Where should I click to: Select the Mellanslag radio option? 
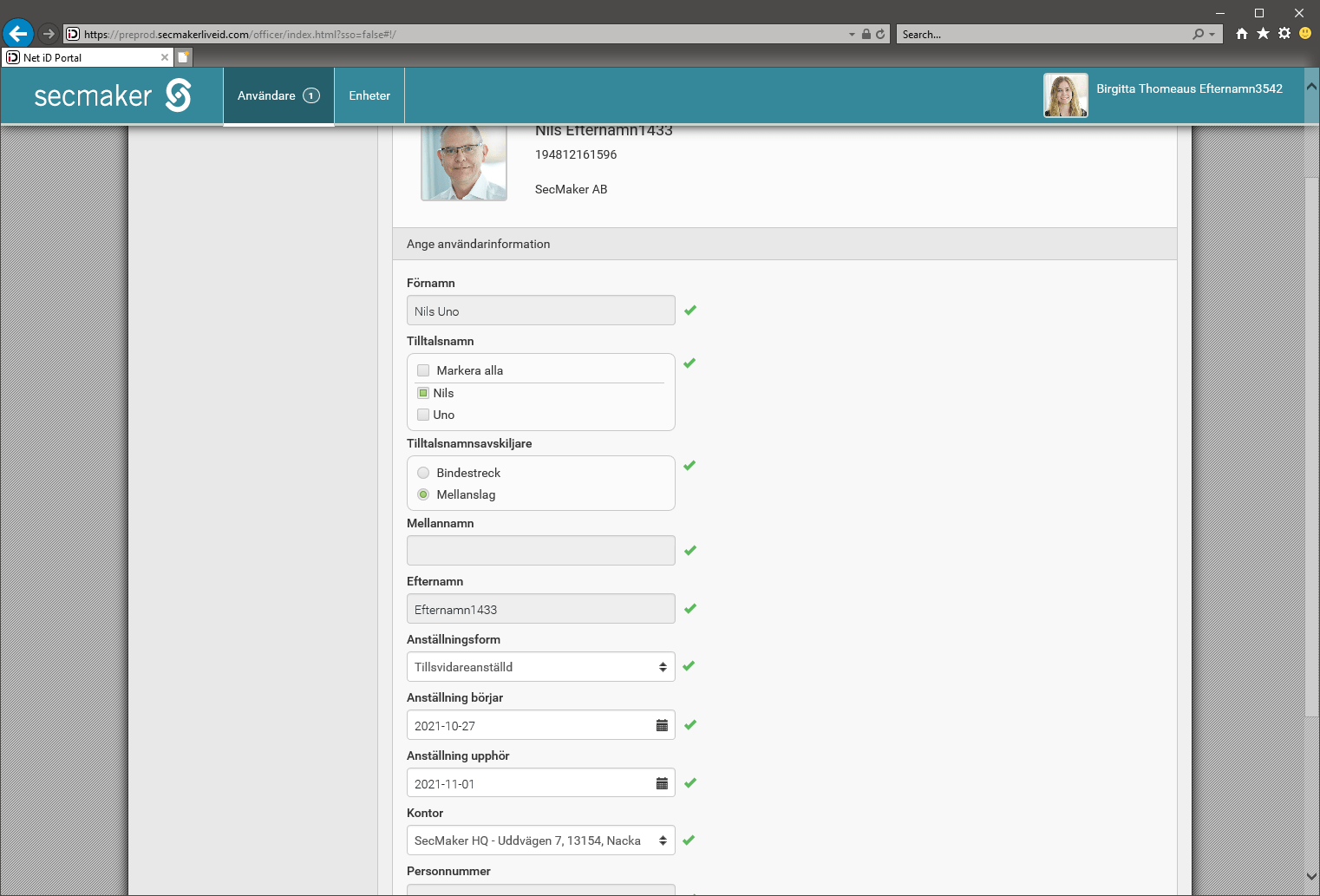pos(423,494)
